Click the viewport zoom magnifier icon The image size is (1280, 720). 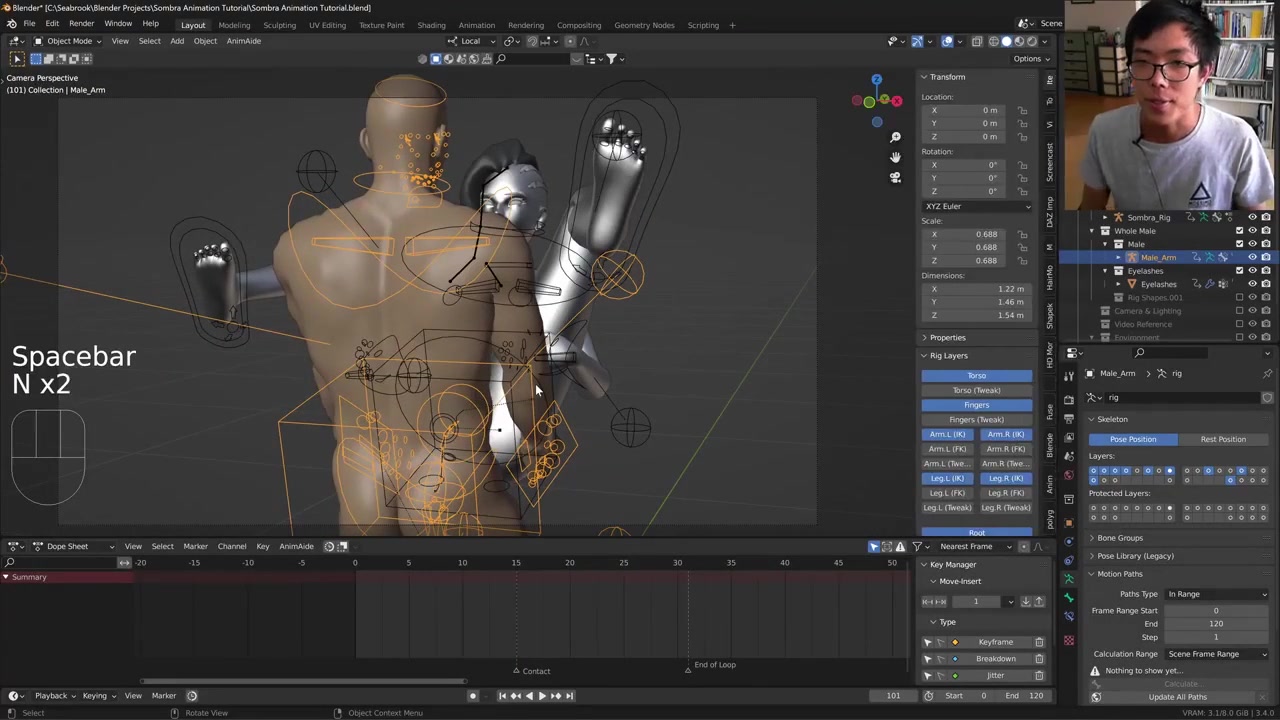click(x=895, y=137)
